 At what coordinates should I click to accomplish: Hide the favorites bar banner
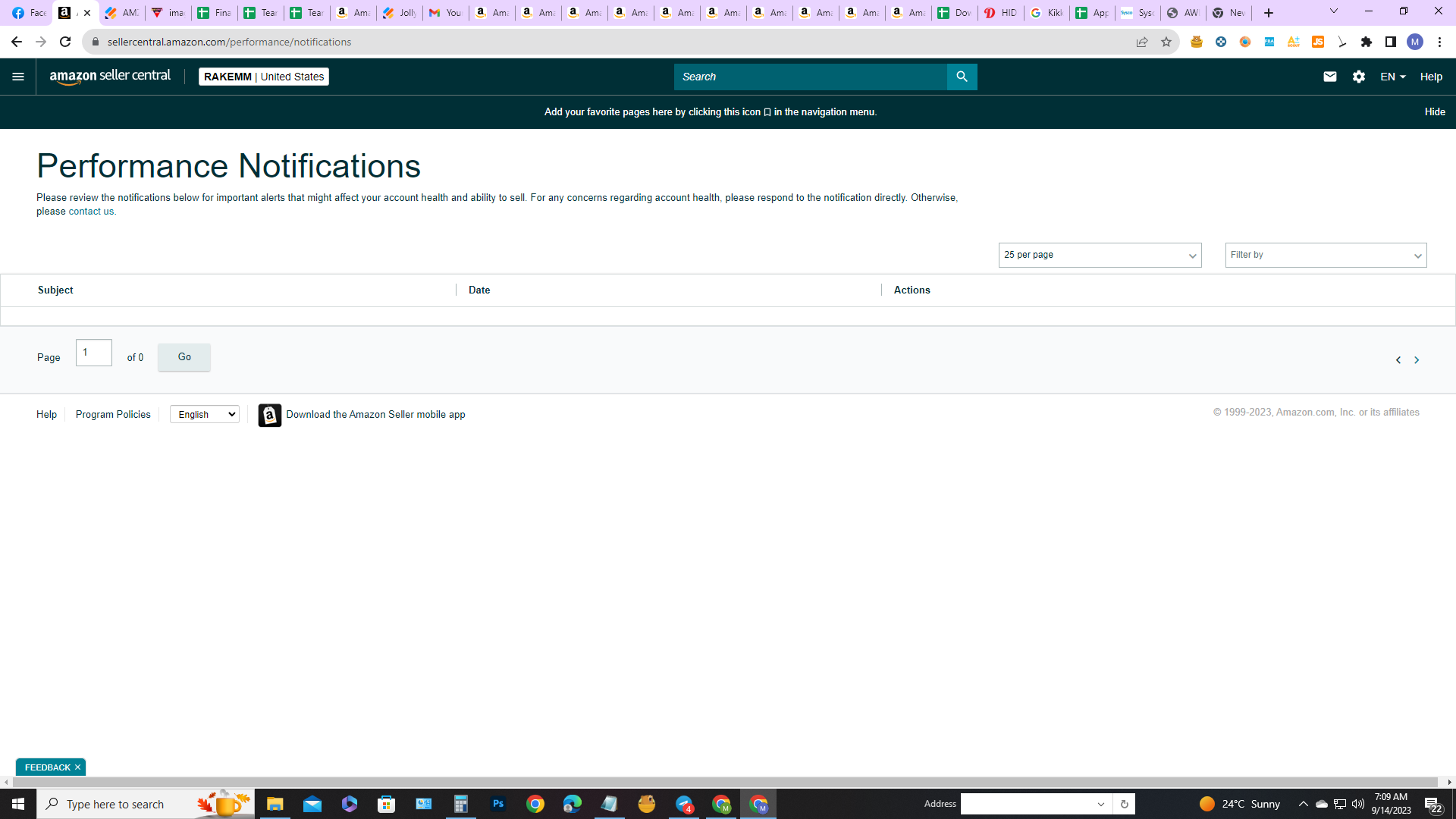[x=1434, y=111]
